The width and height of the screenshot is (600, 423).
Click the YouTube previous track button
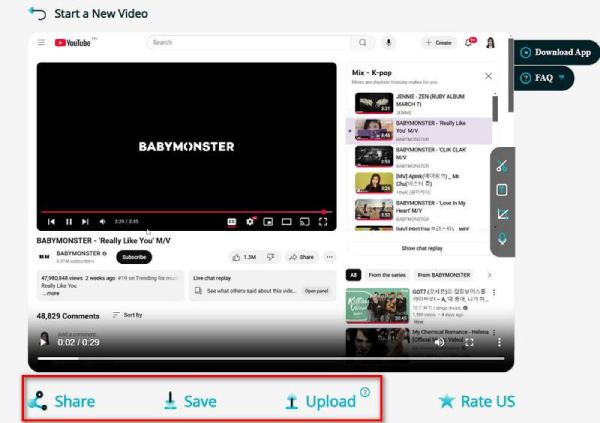[51, 222]
